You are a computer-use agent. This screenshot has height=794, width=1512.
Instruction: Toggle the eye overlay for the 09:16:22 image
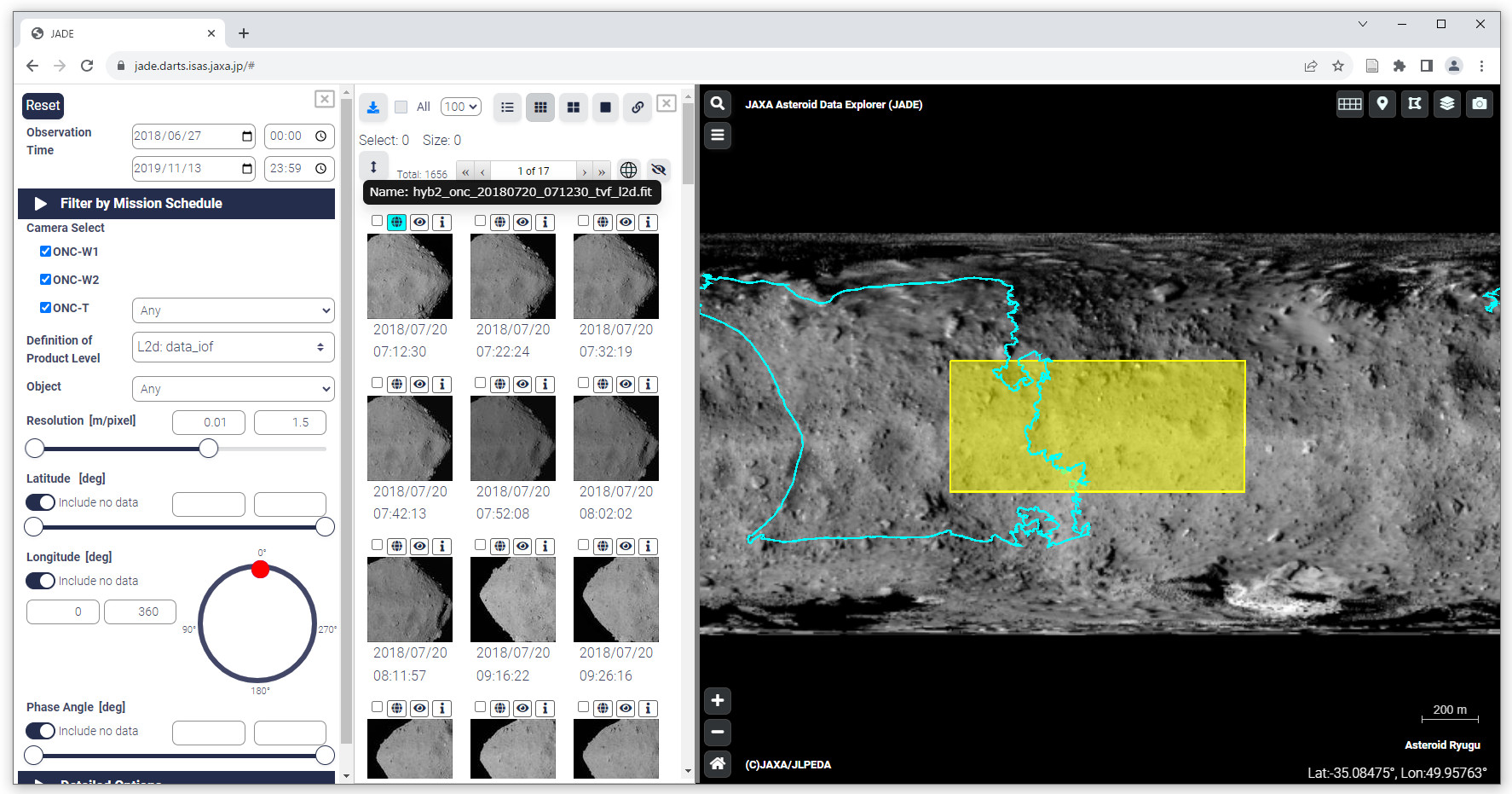(522, 547)
